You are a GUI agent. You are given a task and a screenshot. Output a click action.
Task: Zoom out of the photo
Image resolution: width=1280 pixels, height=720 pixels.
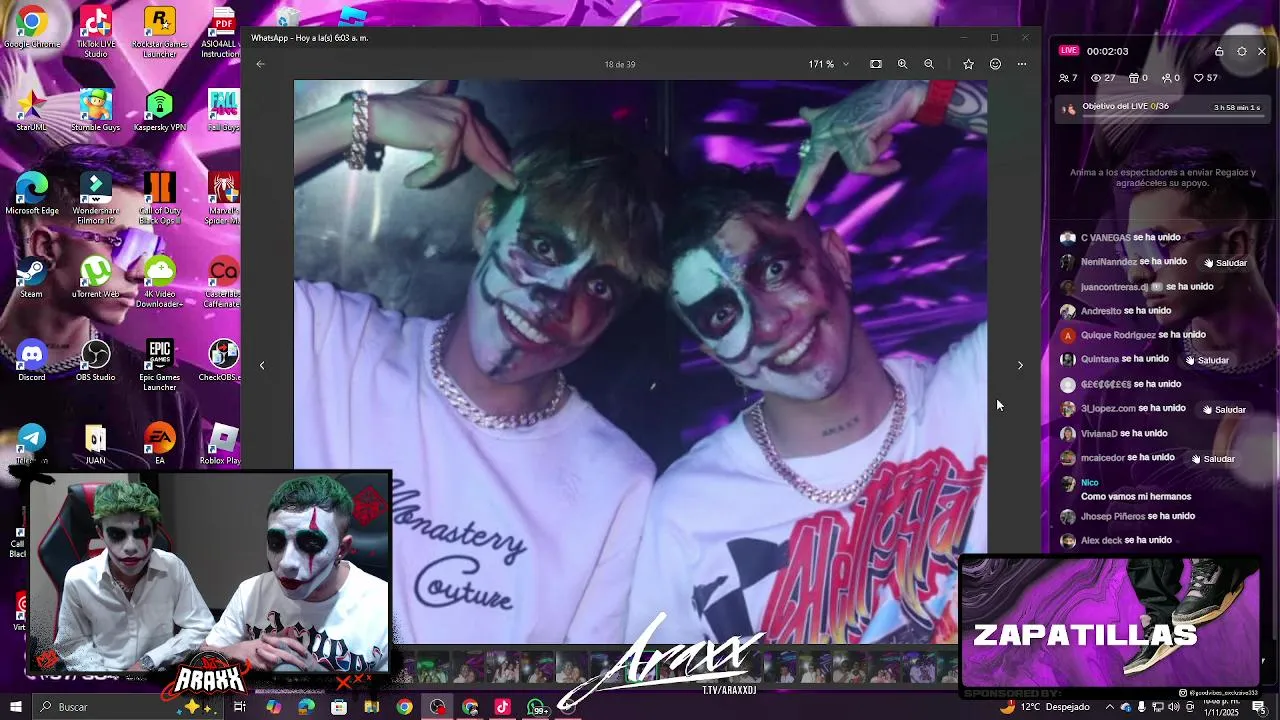pos(929,64)
